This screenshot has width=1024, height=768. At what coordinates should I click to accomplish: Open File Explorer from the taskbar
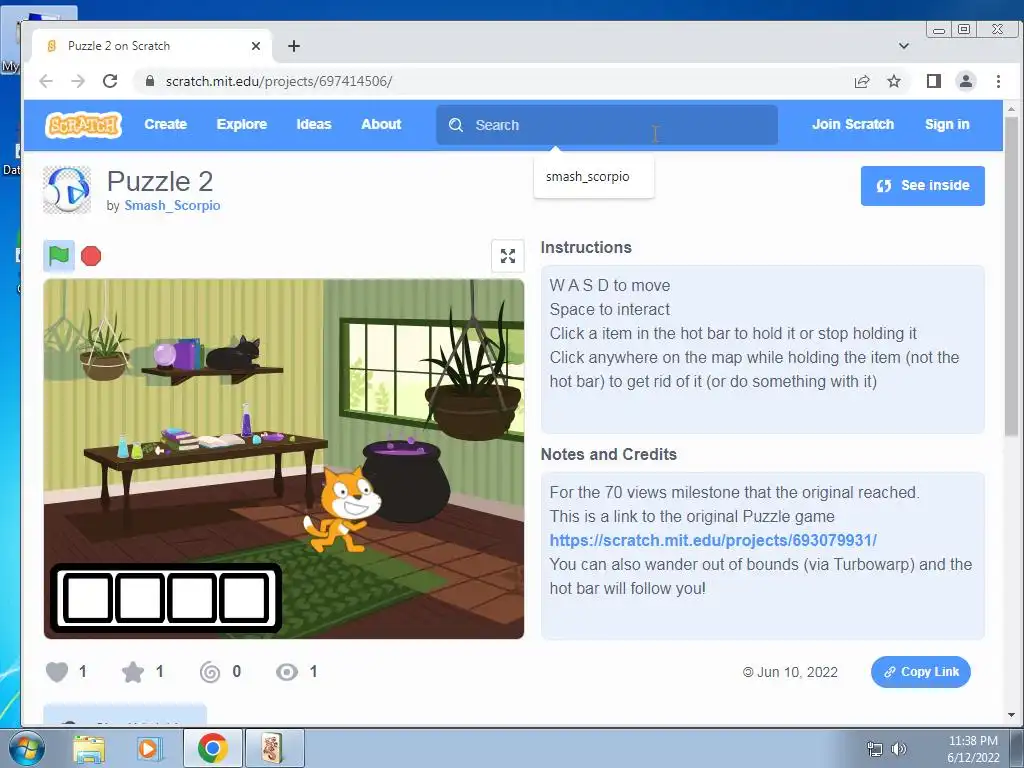(x=88, y=748)
